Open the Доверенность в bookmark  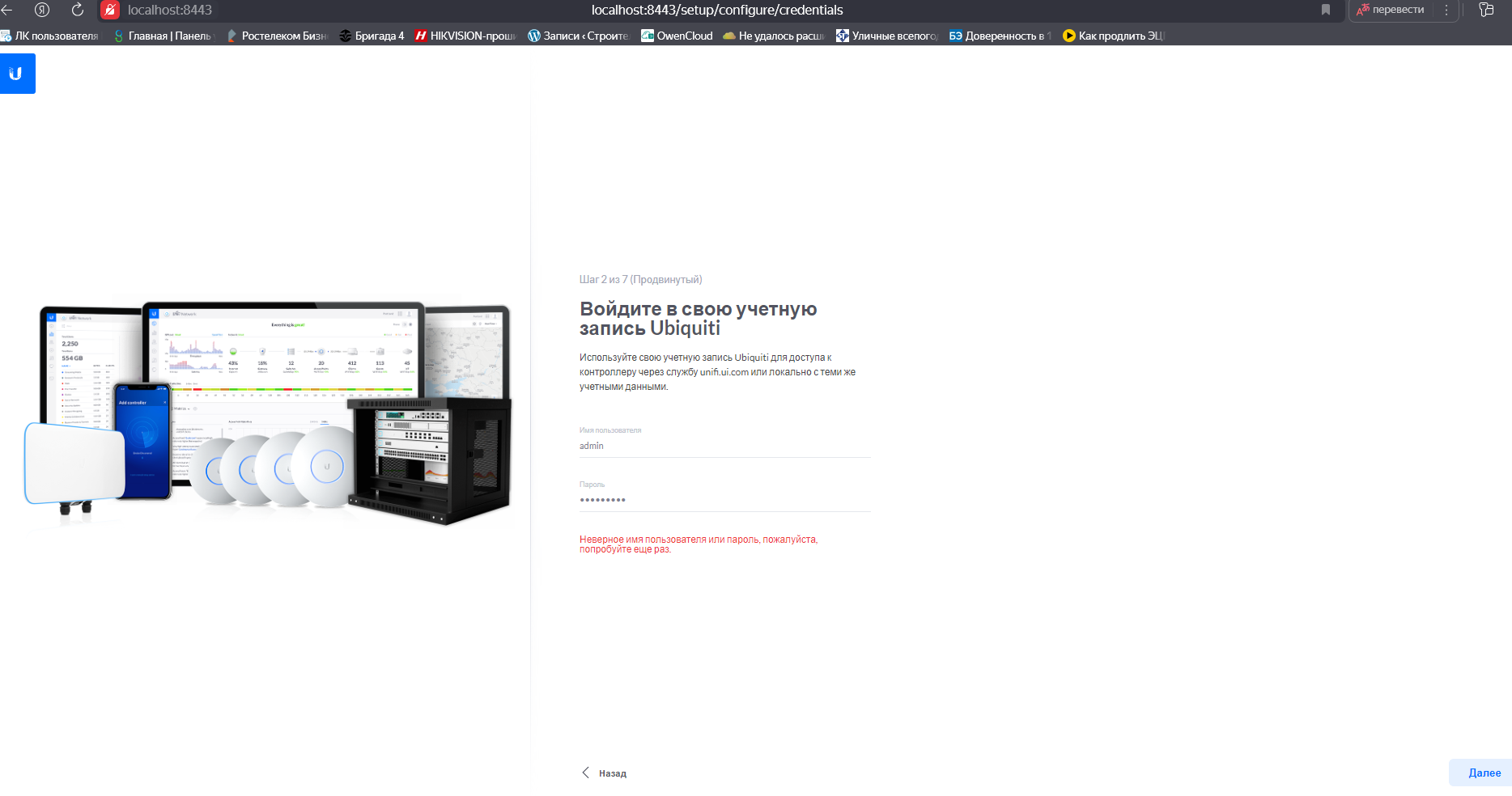pos(1000,36)
